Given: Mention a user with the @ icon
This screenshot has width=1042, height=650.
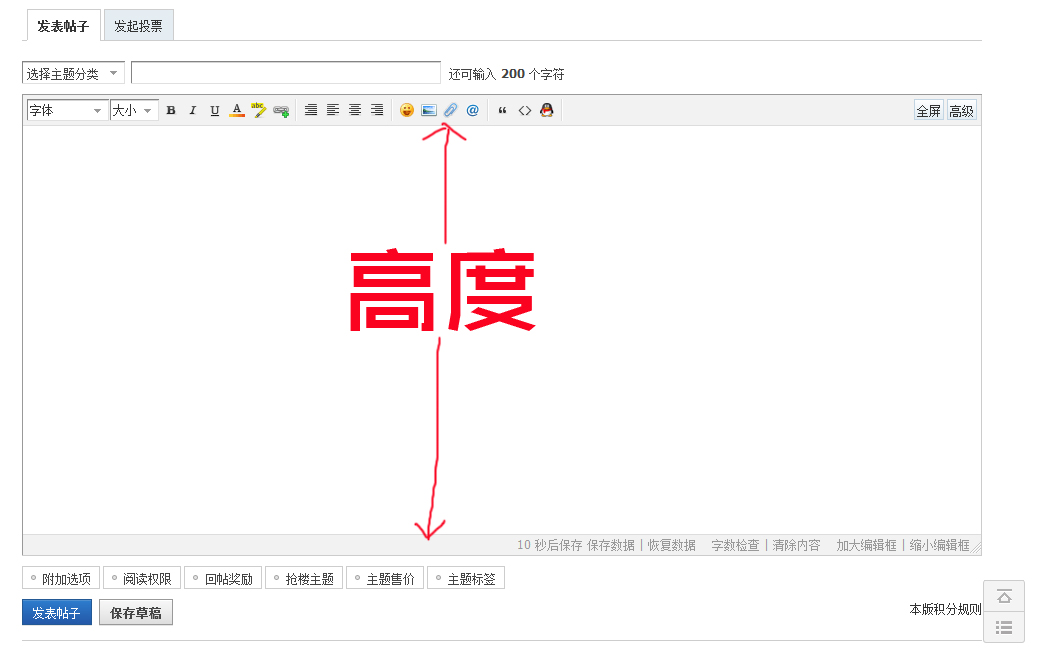Looking at the screenshot, I should (471, 110).
